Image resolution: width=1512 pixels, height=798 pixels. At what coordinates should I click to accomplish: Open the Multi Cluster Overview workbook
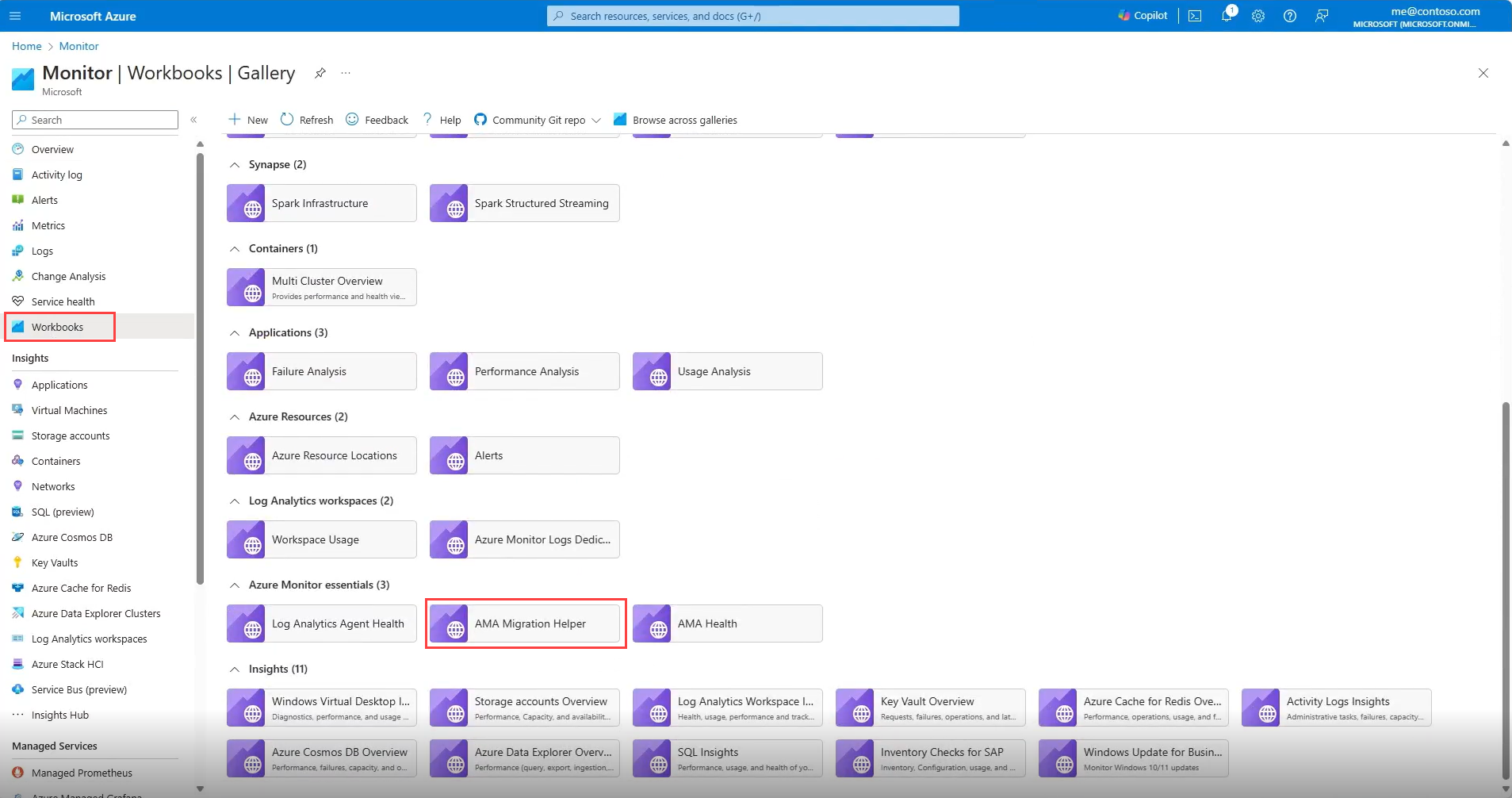(322, 287)
